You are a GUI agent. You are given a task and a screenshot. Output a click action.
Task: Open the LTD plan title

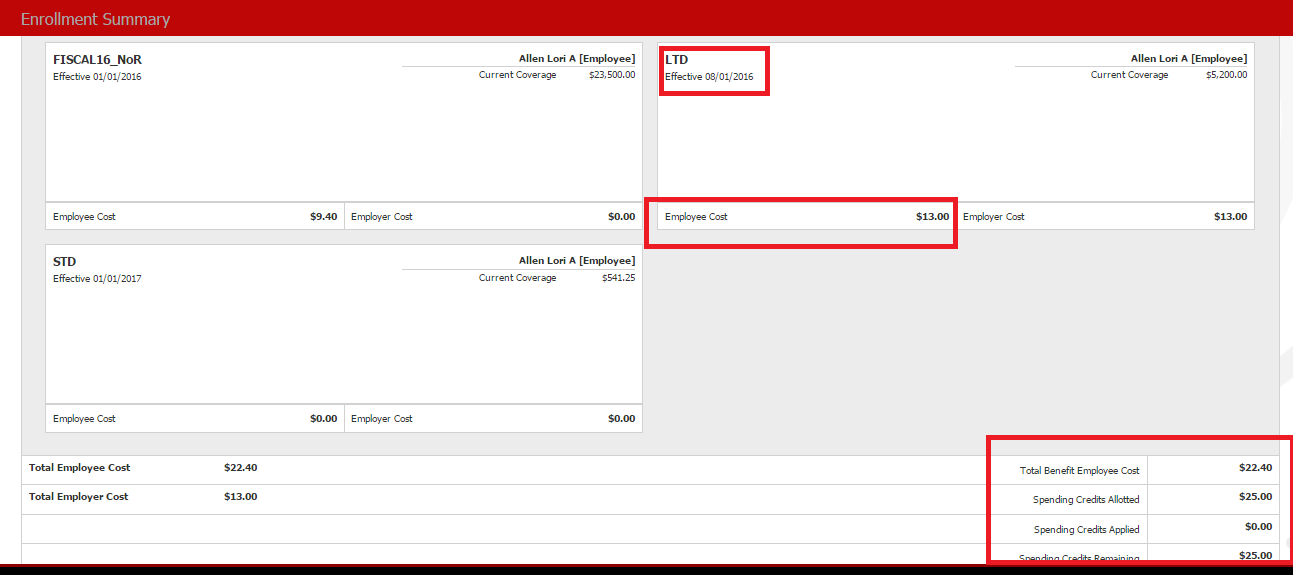coord(677,60)
